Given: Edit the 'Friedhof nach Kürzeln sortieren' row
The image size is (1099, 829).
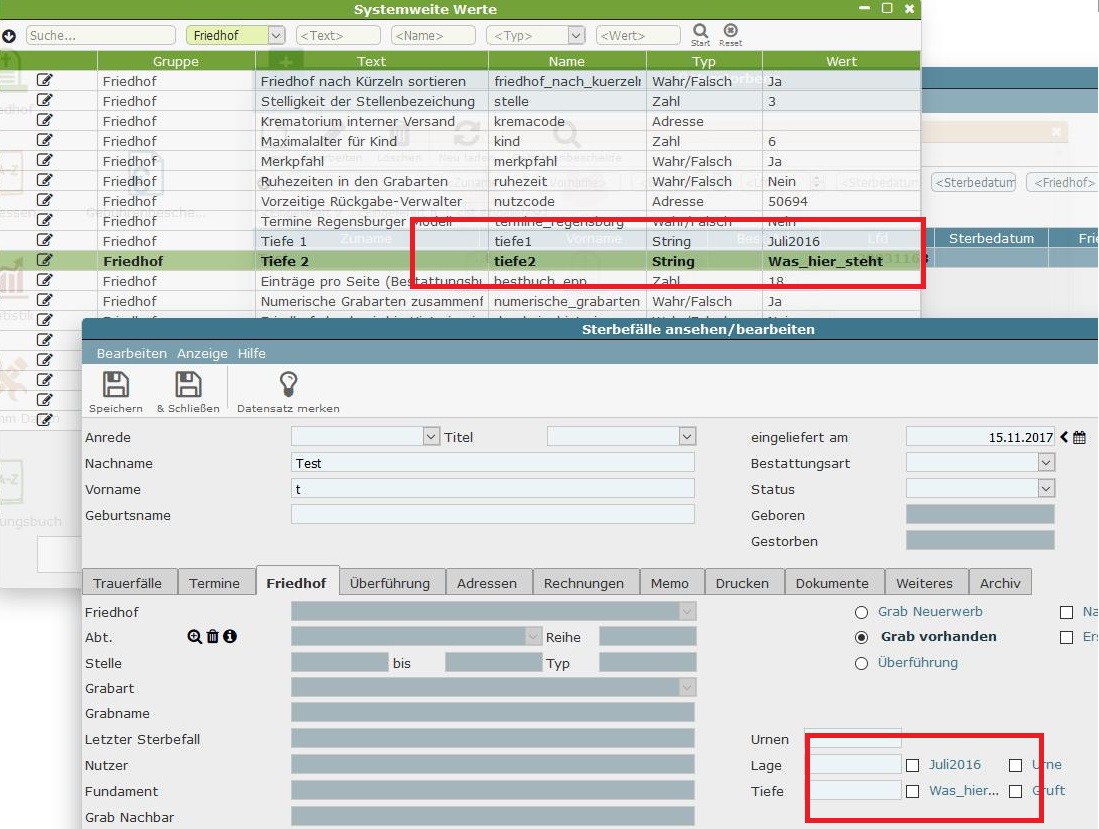Looking at the screenshot, I should point(44,80).
